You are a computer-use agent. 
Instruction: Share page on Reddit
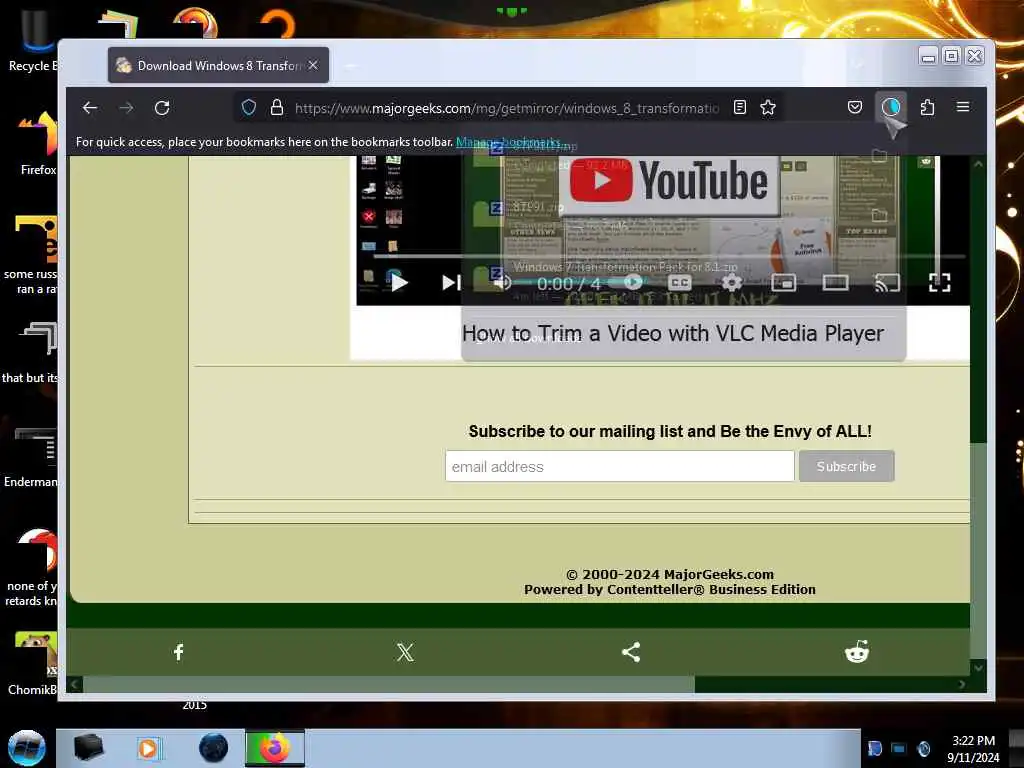pyautogui.click(x=857, y=652)
